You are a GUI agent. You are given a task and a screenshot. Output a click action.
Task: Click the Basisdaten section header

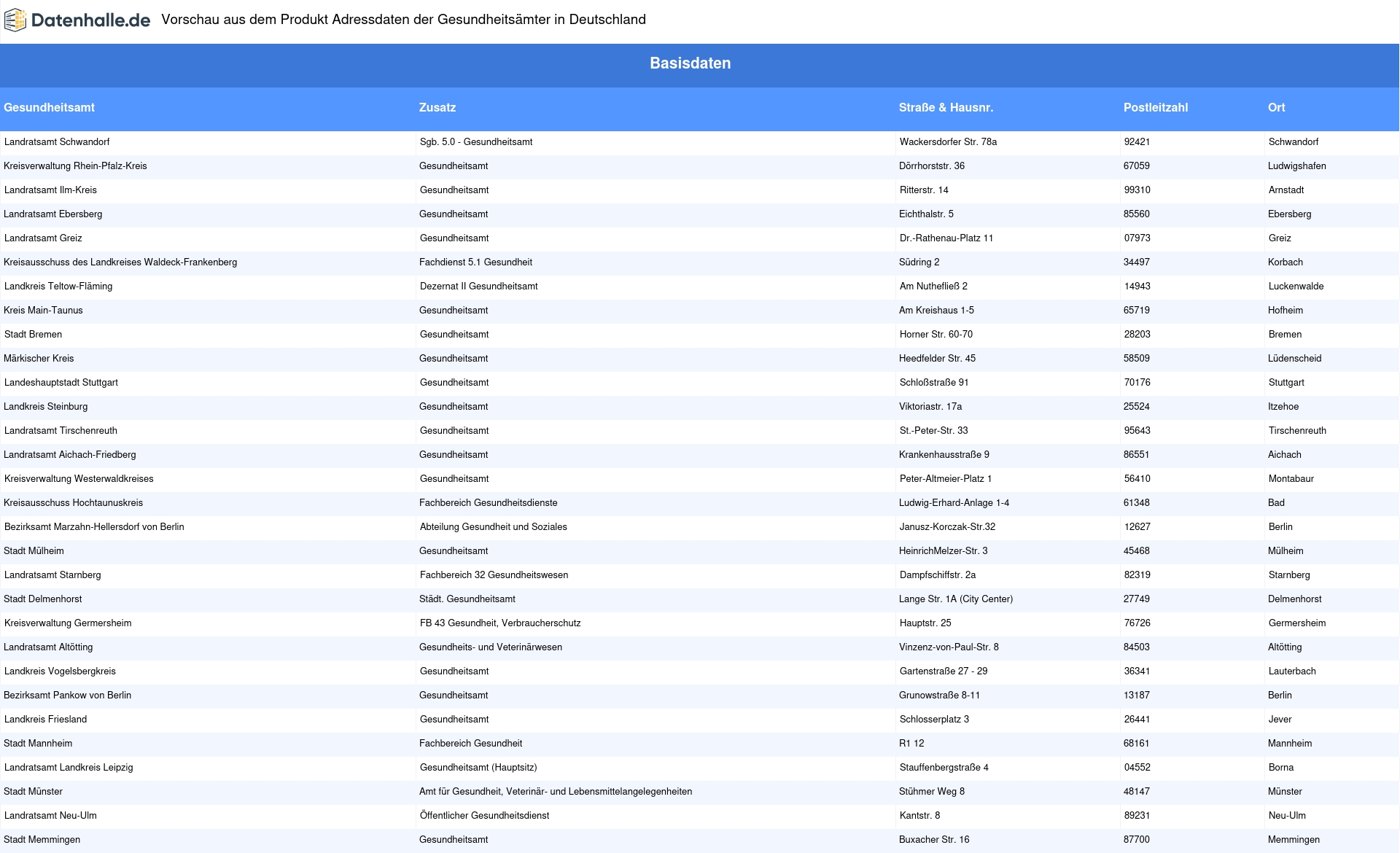pyautogui.click(x=691, y=63)
